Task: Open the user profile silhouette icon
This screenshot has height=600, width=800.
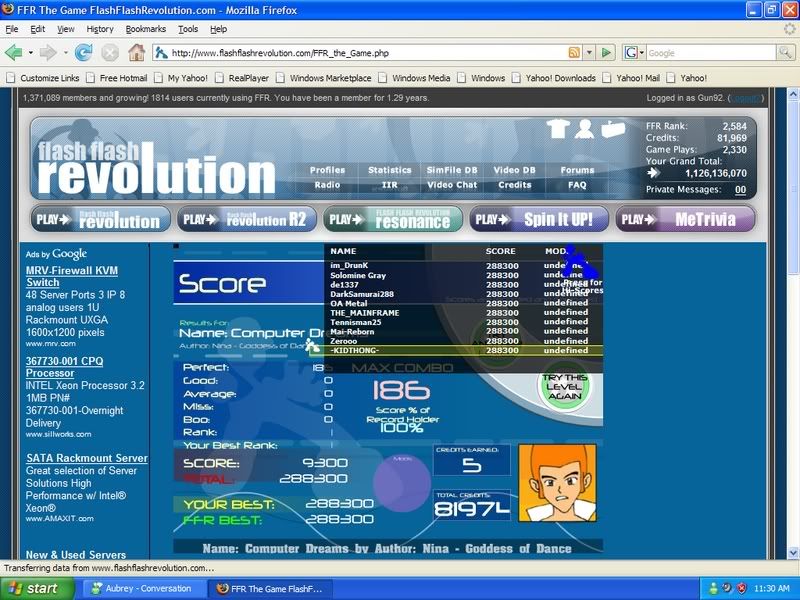Action: point(584,128)
